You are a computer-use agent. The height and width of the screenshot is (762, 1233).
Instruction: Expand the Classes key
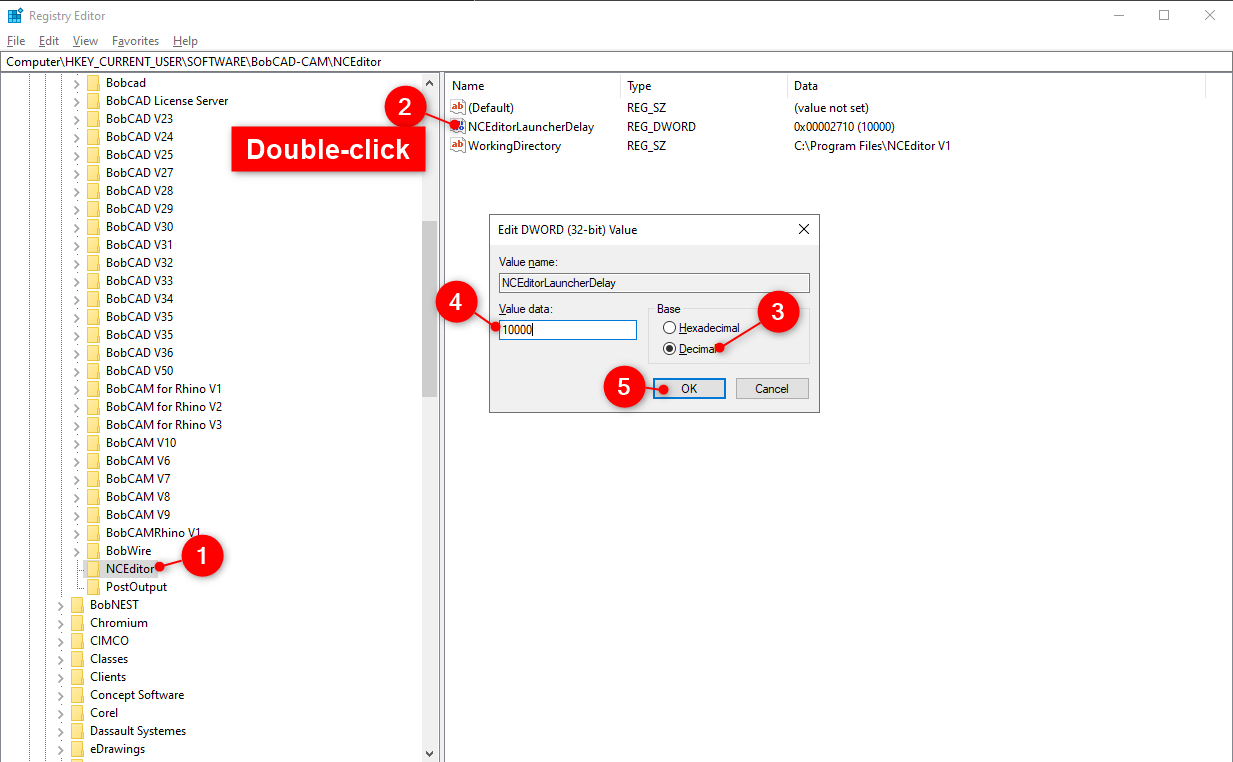61,659
